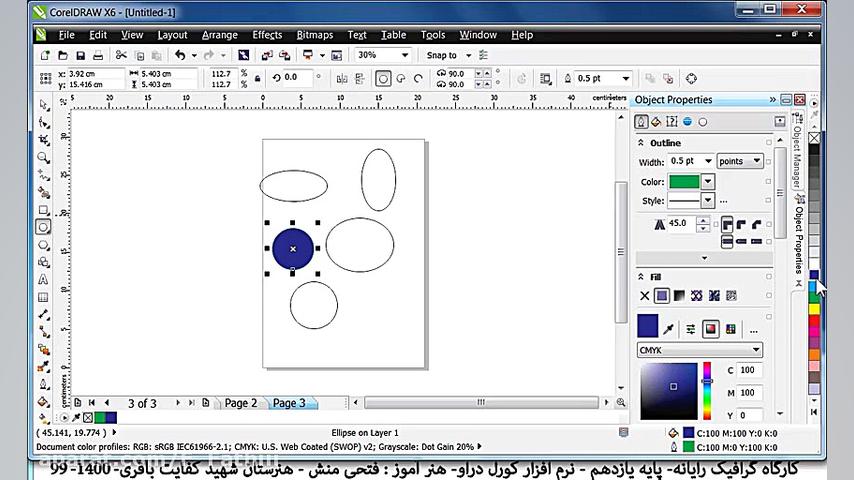Collapse the Fill section
Image resolution: width=854 pixels, height=480 pixels.
point(641,277)
